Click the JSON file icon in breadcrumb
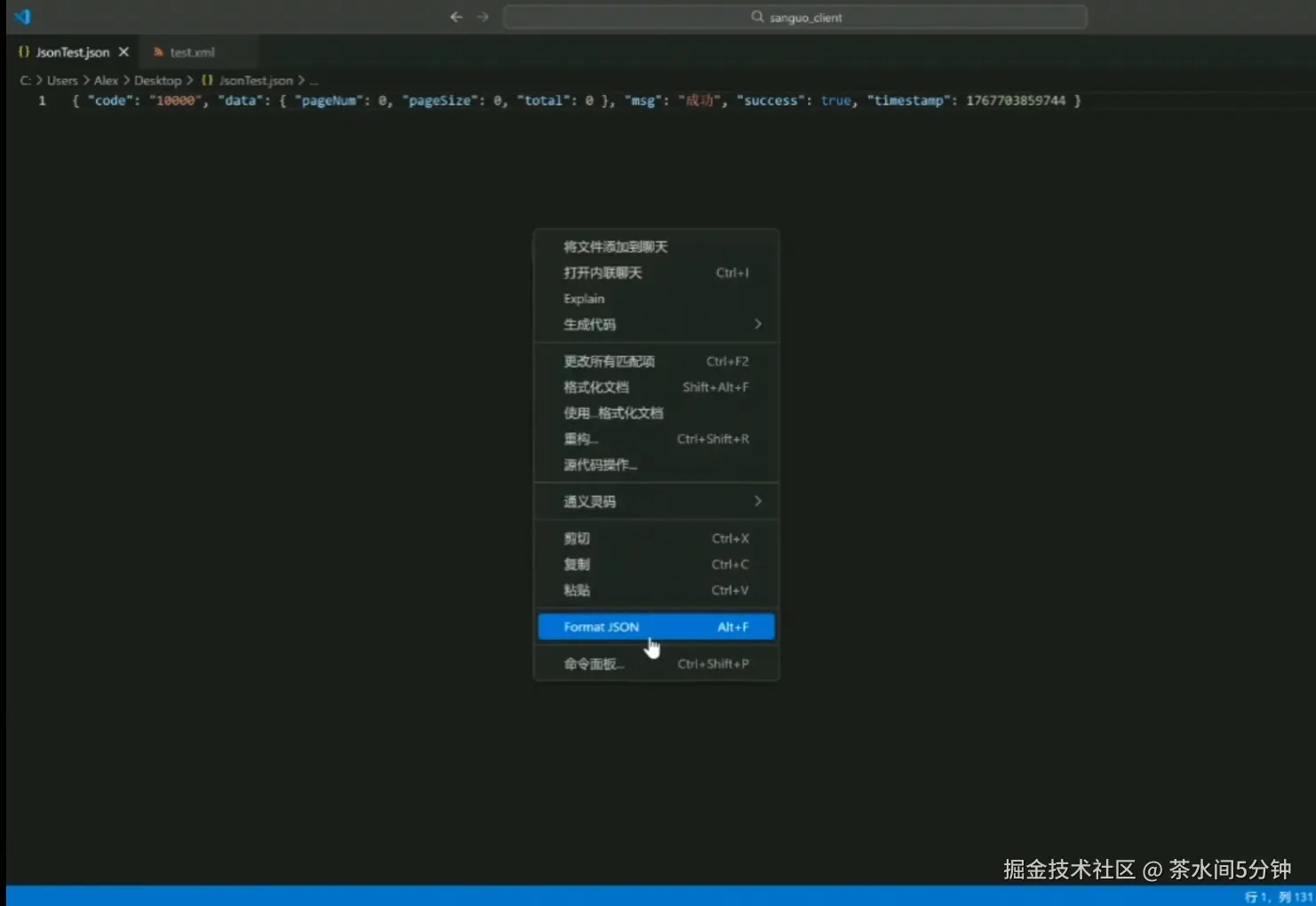 coord(207,80)
